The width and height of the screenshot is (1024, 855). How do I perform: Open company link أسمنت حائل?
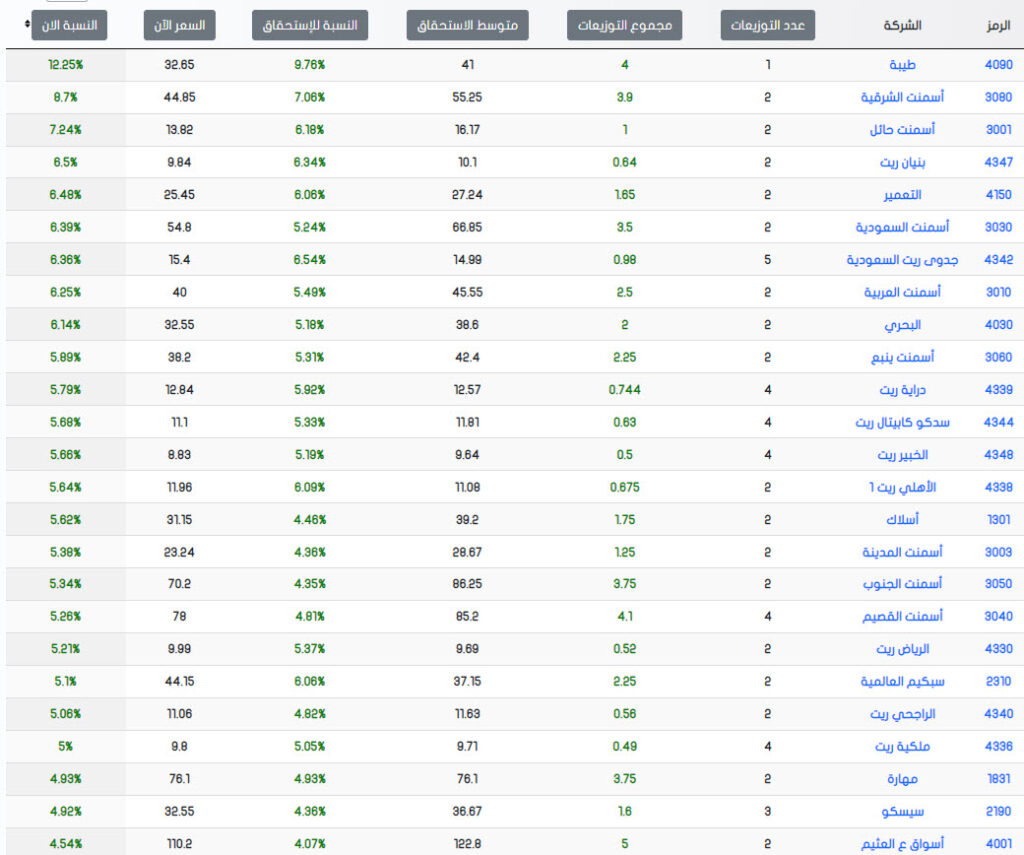coord(903,129)
